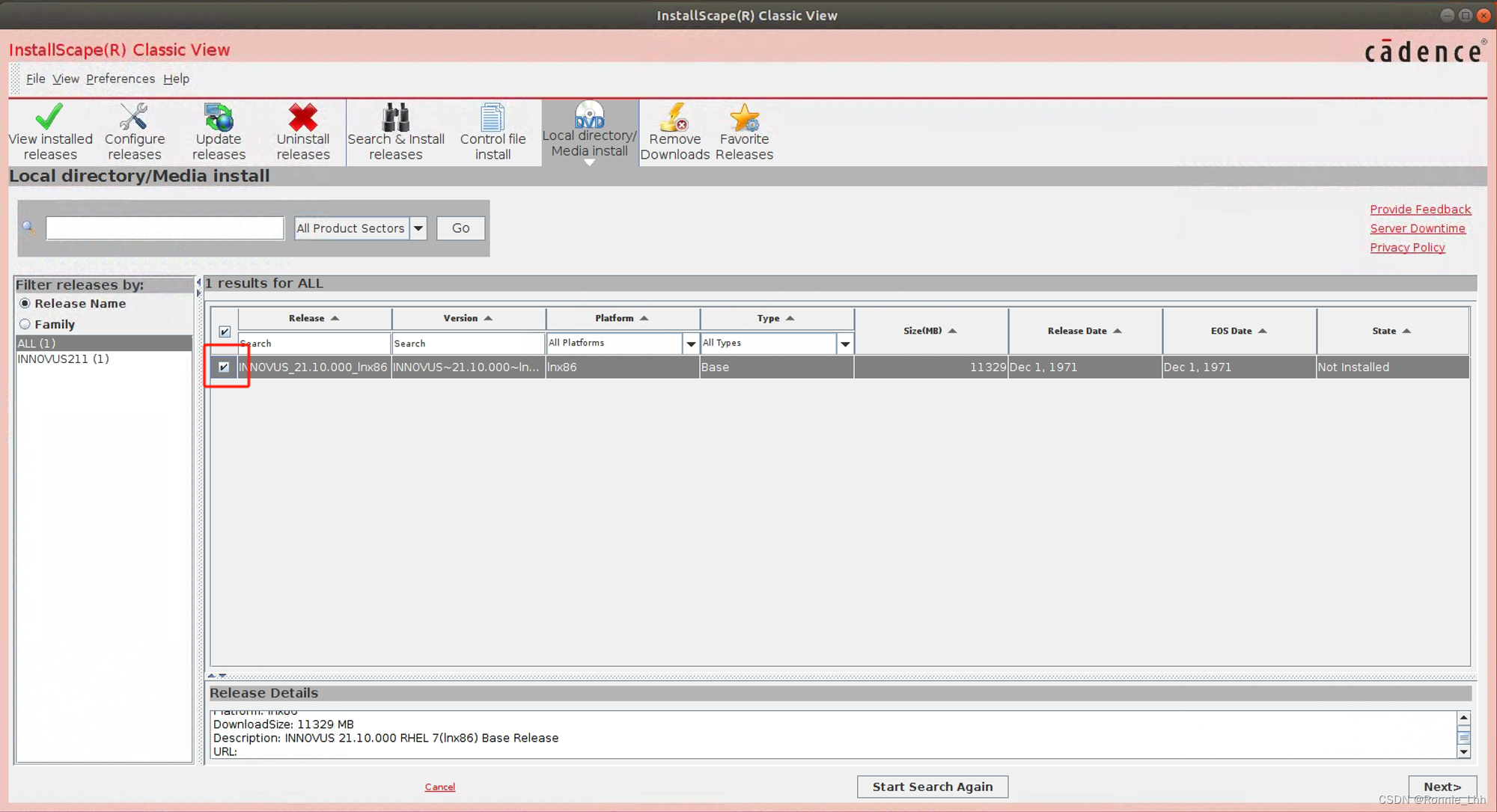Screen dimensions: 1497x812
Task: Open Remove Downloads
Action: coord(674,132)
